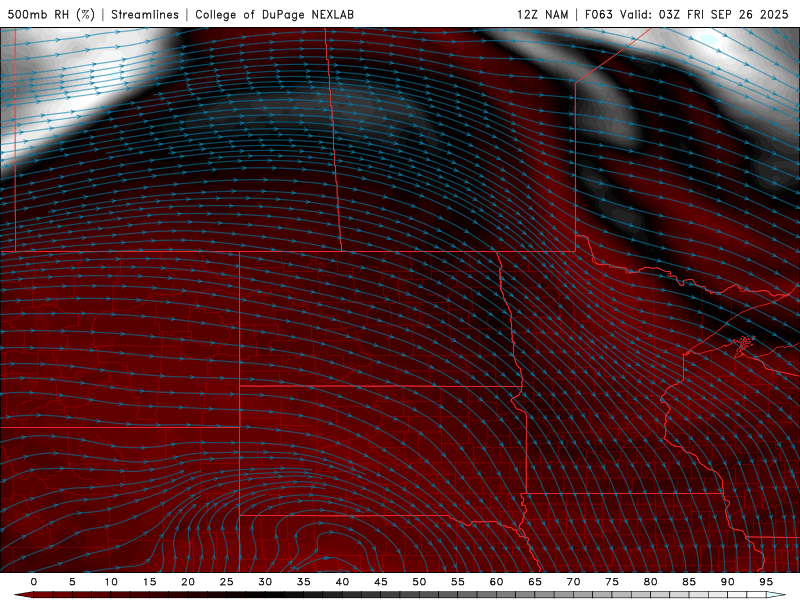Click the '0' colorbar scale label
The width and height of the screenshot is (800, 600).
click(34, 582)
